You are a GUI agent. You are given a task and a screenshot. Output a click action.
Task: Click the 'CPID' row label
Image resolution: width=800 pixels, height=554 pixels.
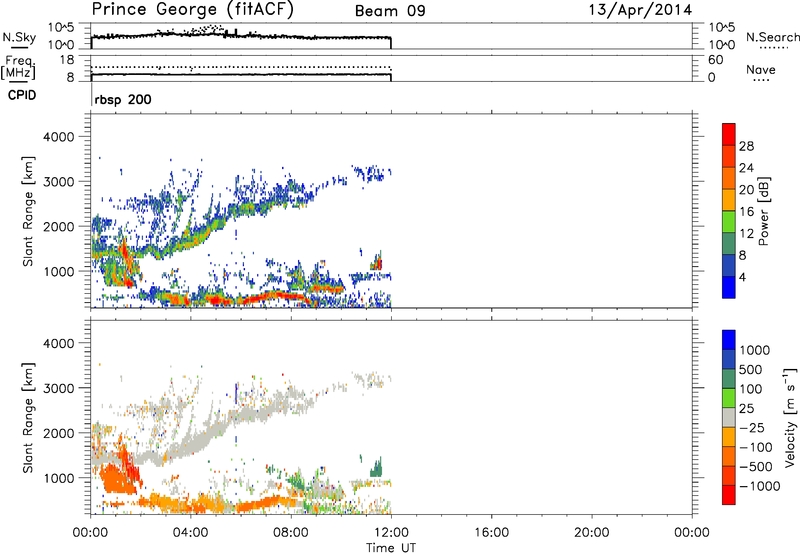tap(22, 95)
